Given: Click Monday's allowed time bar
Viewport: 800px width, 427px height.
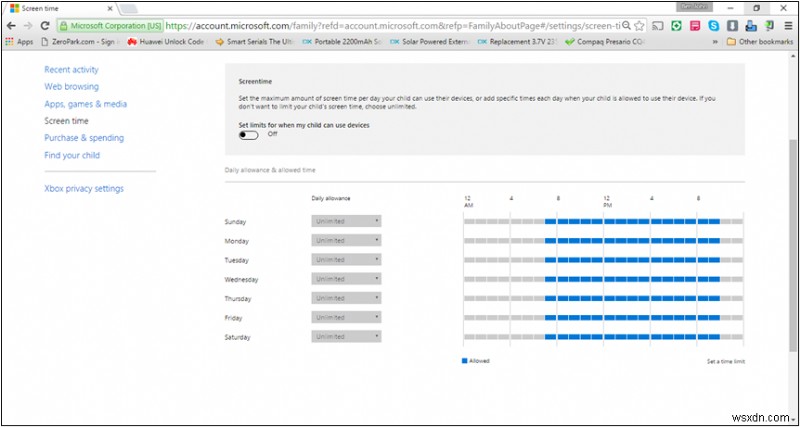Looking at the screenshot, I should pyautogui.click(x=633, y=241).
